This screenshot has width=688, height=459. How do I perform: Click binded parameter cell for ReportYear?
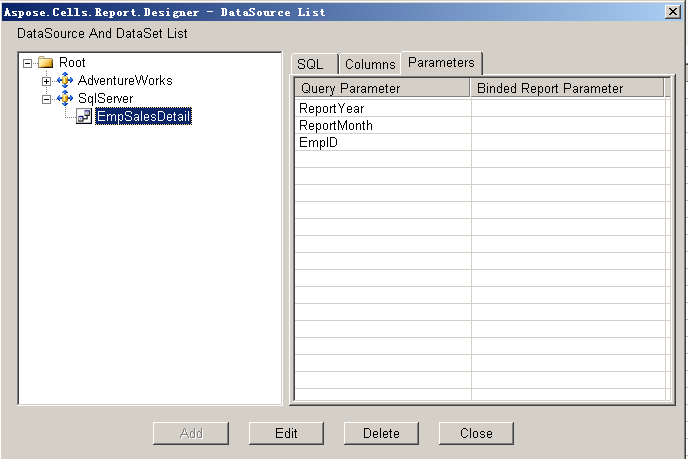(568, 108)
